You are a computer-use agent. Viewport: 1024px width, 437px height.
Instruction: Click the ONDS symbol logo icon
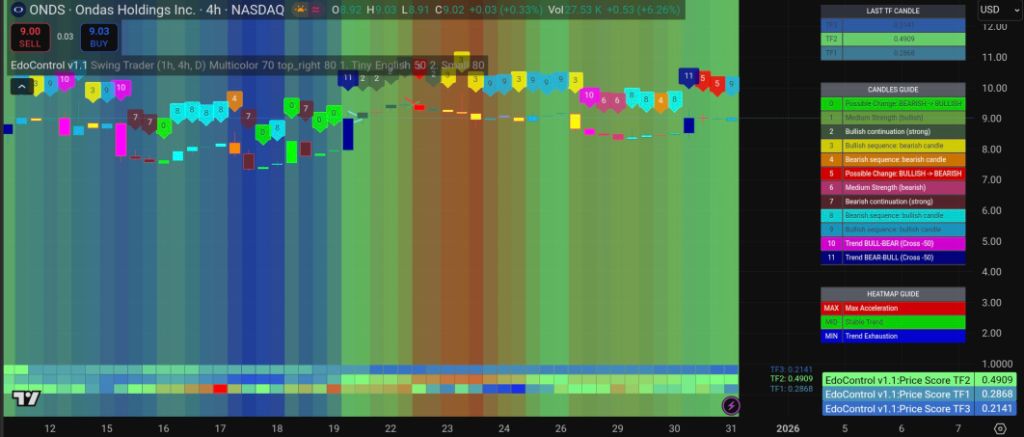(18, 10)
